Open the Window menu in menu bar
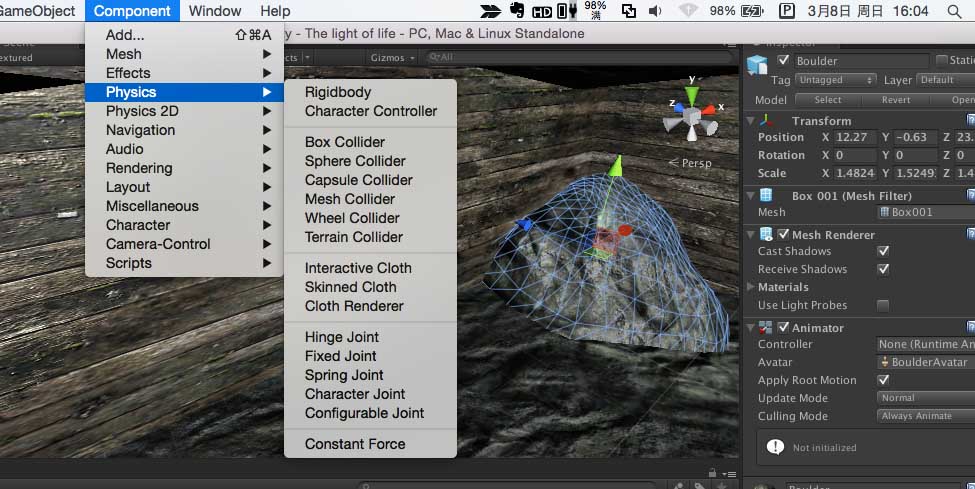975x489 pixels. point(215,11)
